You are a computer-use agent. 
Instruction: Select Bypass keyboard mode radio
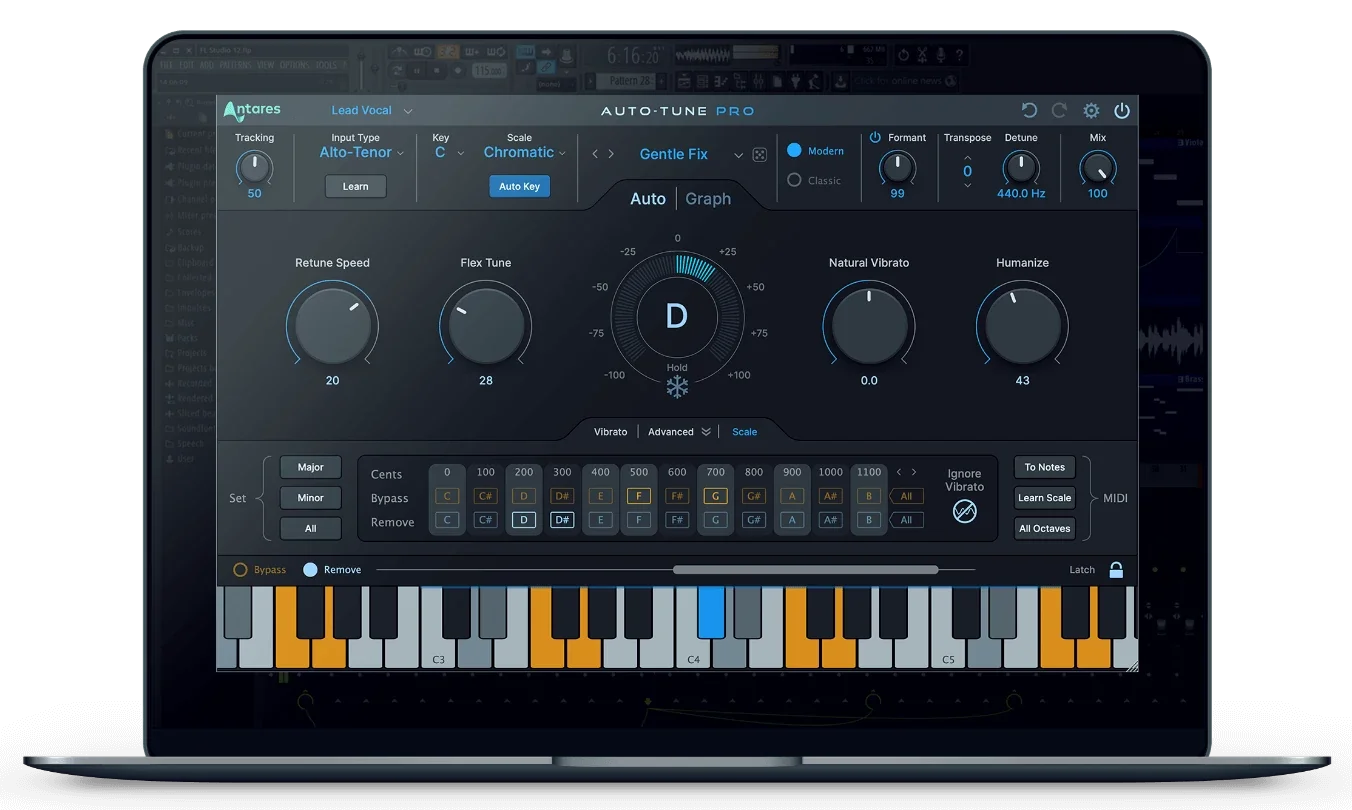(x=240, y=570)
